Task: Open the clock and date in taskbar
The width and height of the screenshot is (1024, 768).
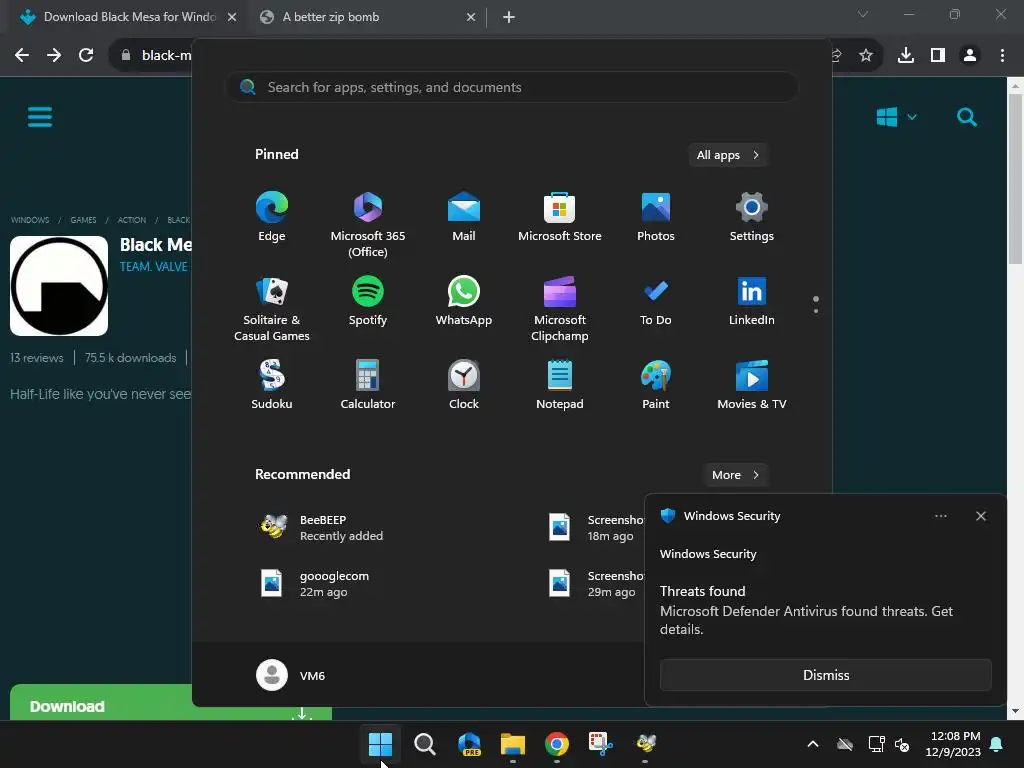Action: 953,744
